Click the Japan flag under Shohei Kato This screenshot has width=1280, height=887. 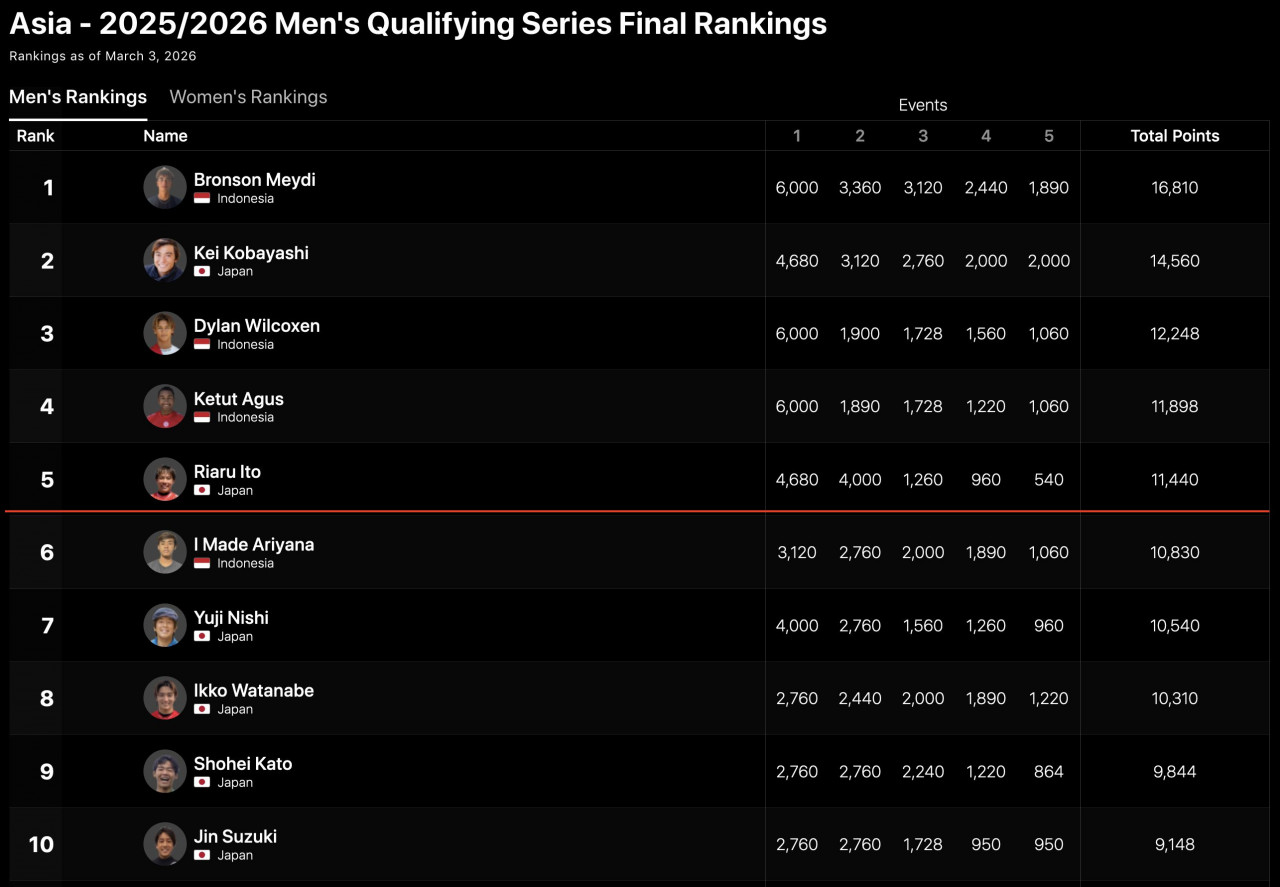coord(202,782)
